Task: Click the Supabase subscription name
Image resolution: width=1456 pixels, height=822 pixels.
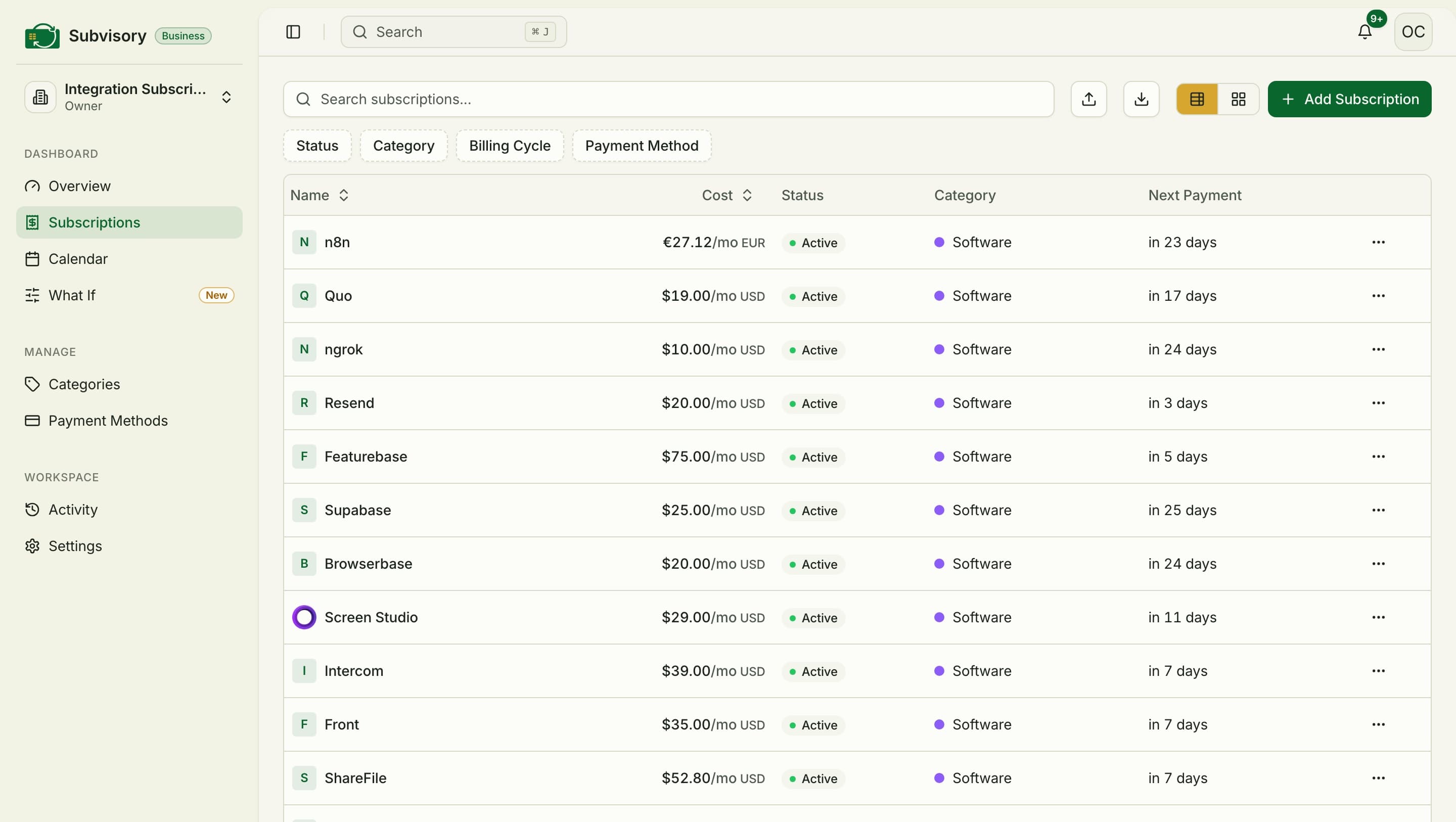Action: [358, 510]
